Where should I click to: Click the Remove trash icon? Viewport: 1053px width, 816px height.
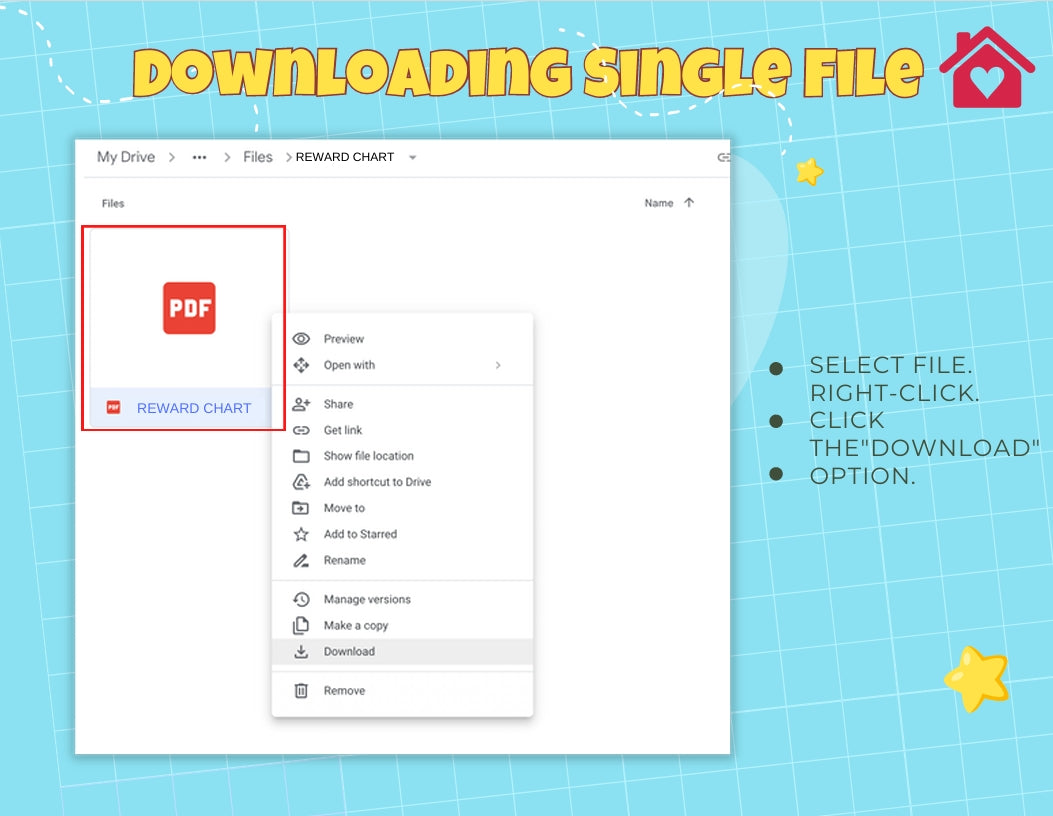[x=301, y=690]
